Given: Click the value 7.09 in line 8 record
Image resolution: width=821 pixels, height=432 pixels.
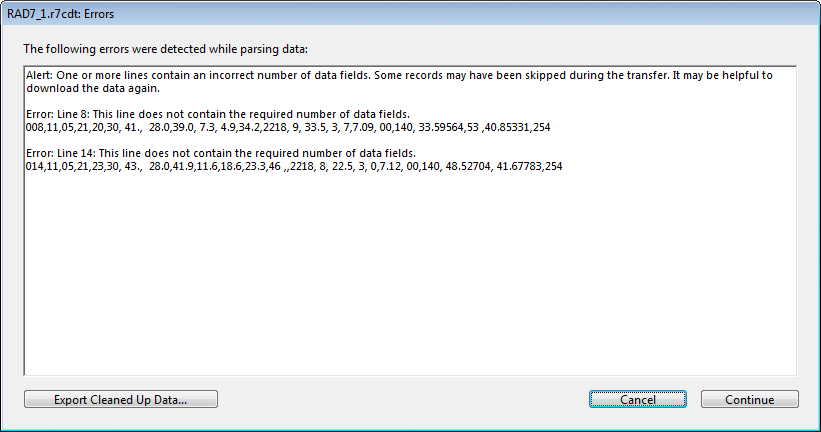Looking at the screenshot, I should (x=363, y=127).
